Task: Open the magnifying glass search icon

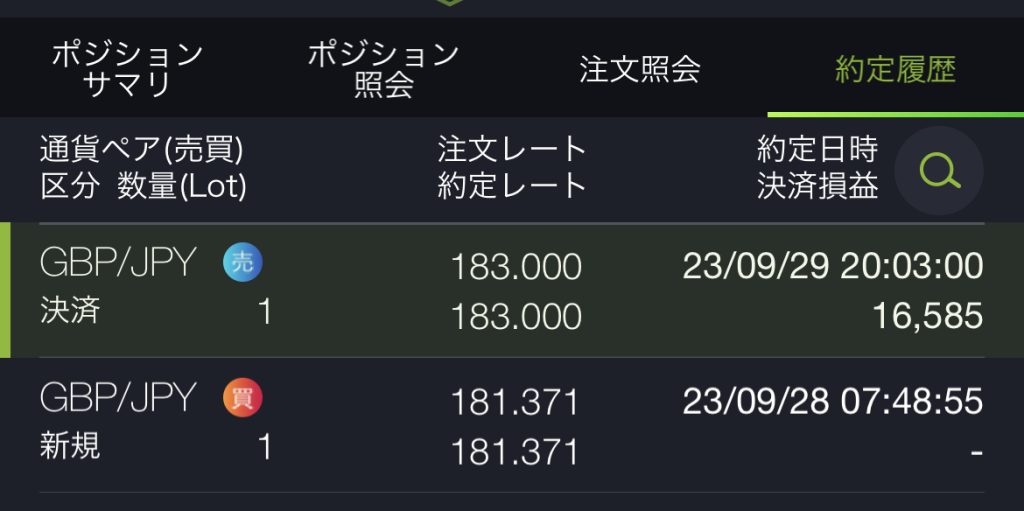Action: click(938, 171)
